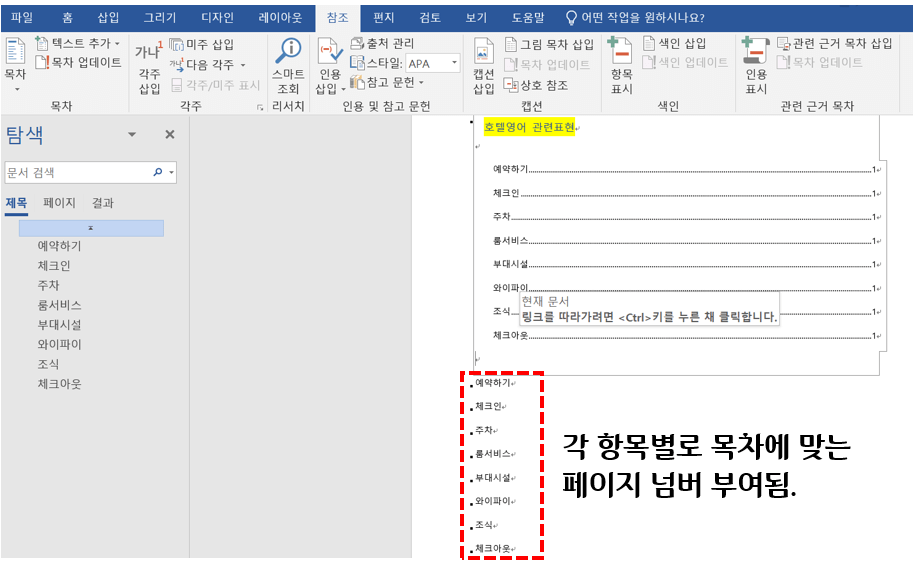913x571 pixels.
Task: Switch to the 디자인 tab
Action: pos(217,17)
